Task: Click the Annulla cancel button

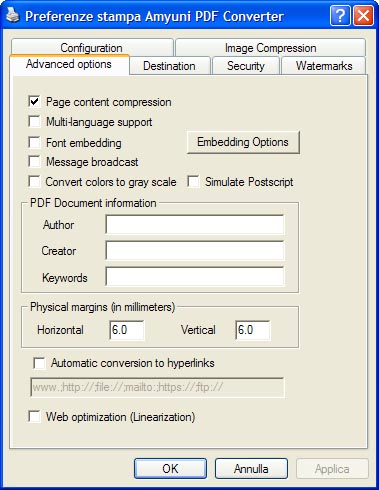Action: pos(251,469)
